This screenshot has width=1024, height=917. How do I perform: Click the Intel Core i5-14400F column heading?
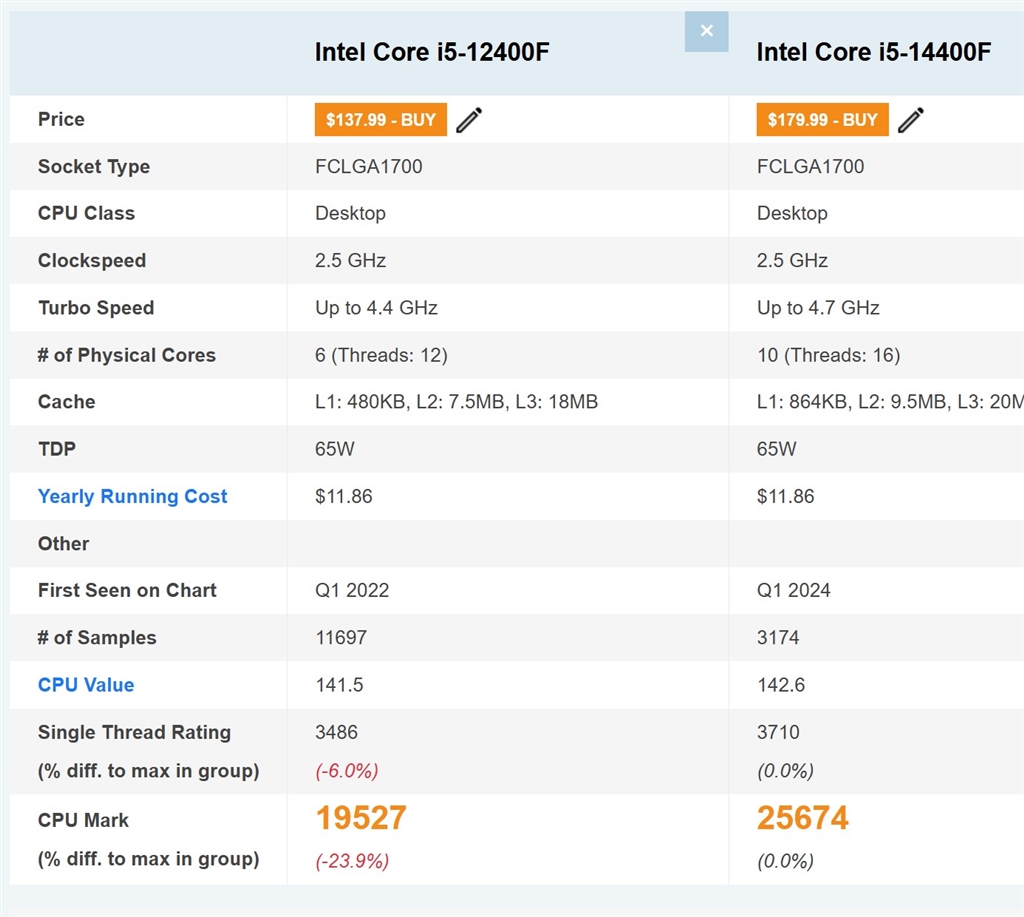click(x=873, y=52)
